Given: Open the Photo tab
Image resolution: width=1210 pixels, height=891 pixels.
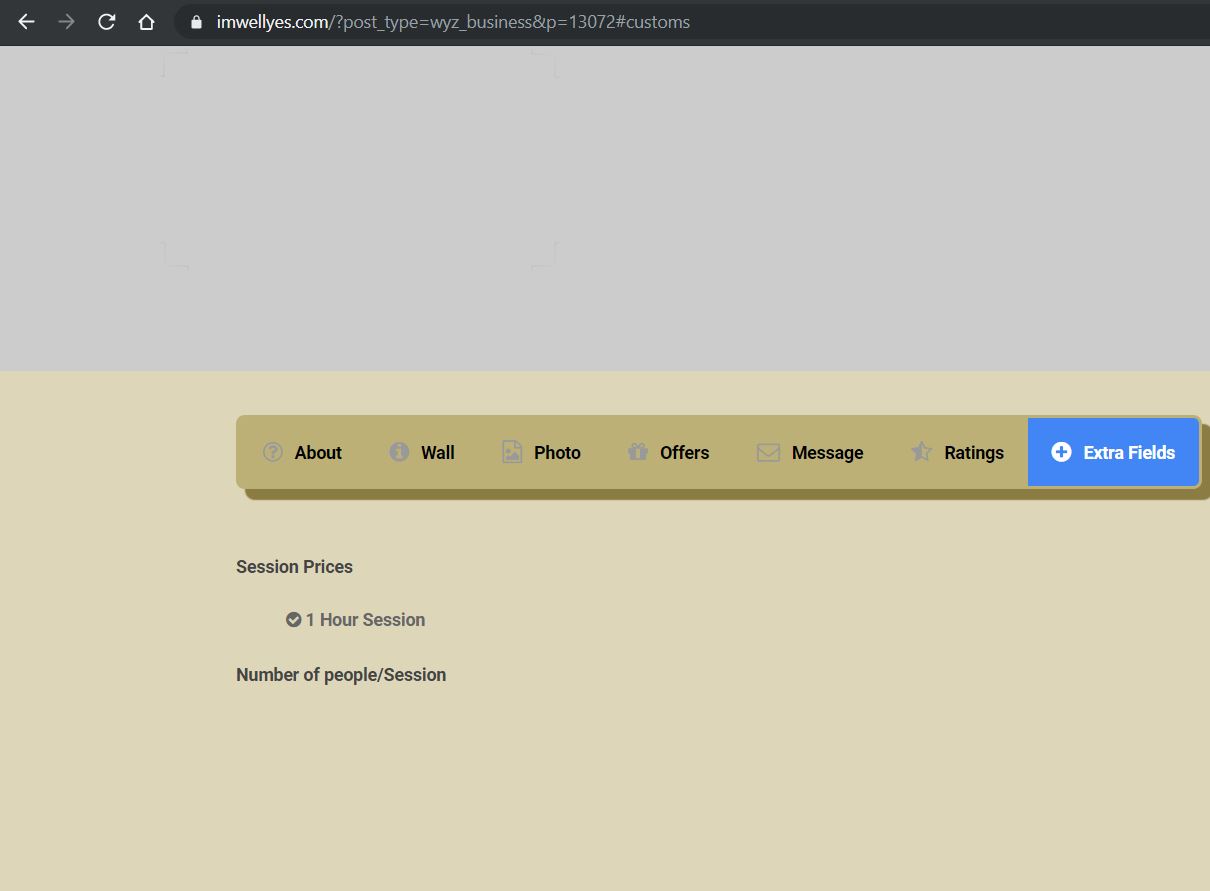Looking at the screenshot, I should click(x=542, y=453).
